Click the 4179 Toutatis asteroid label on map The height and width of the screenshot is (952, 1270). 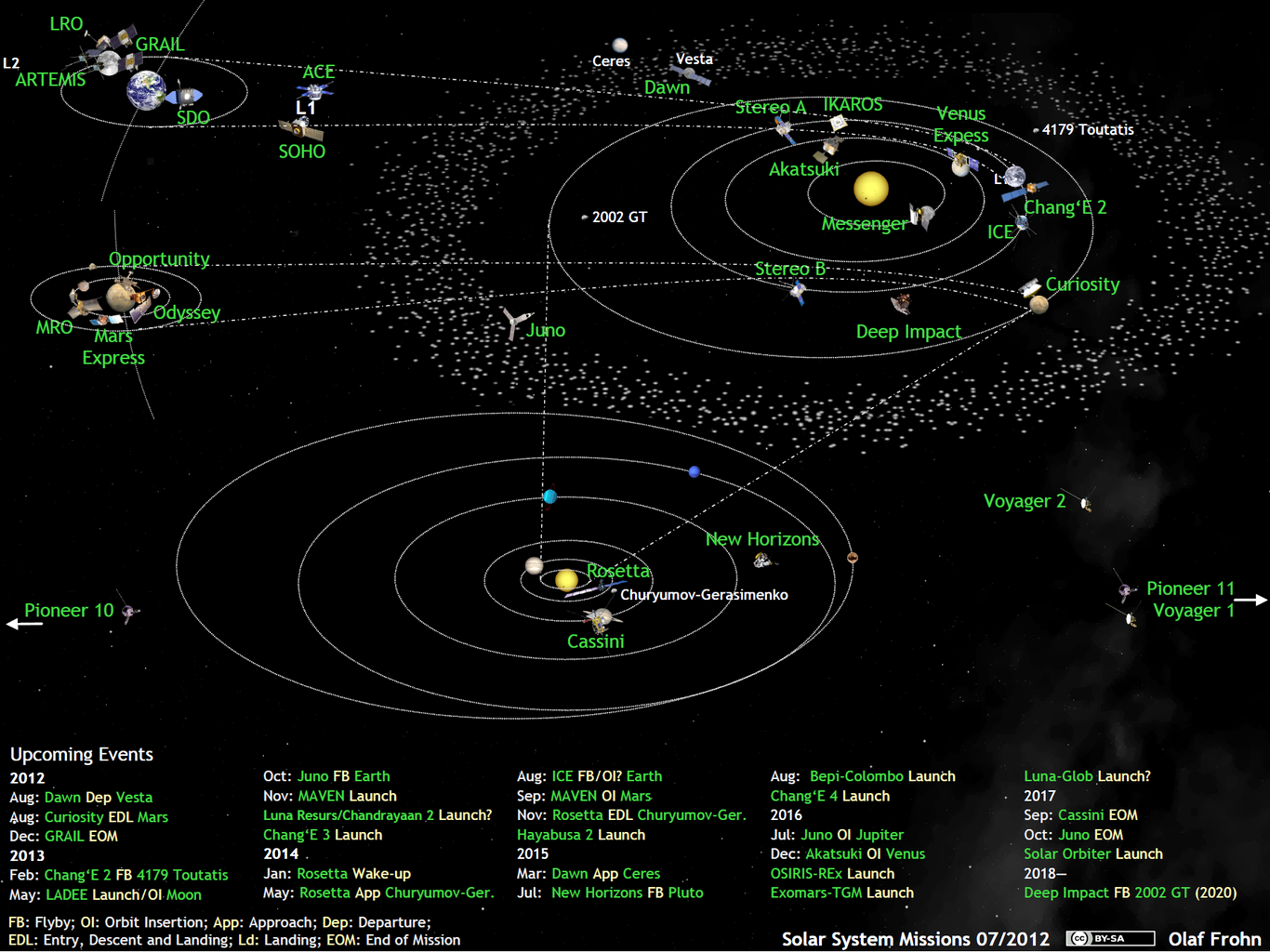point(1087,130)
